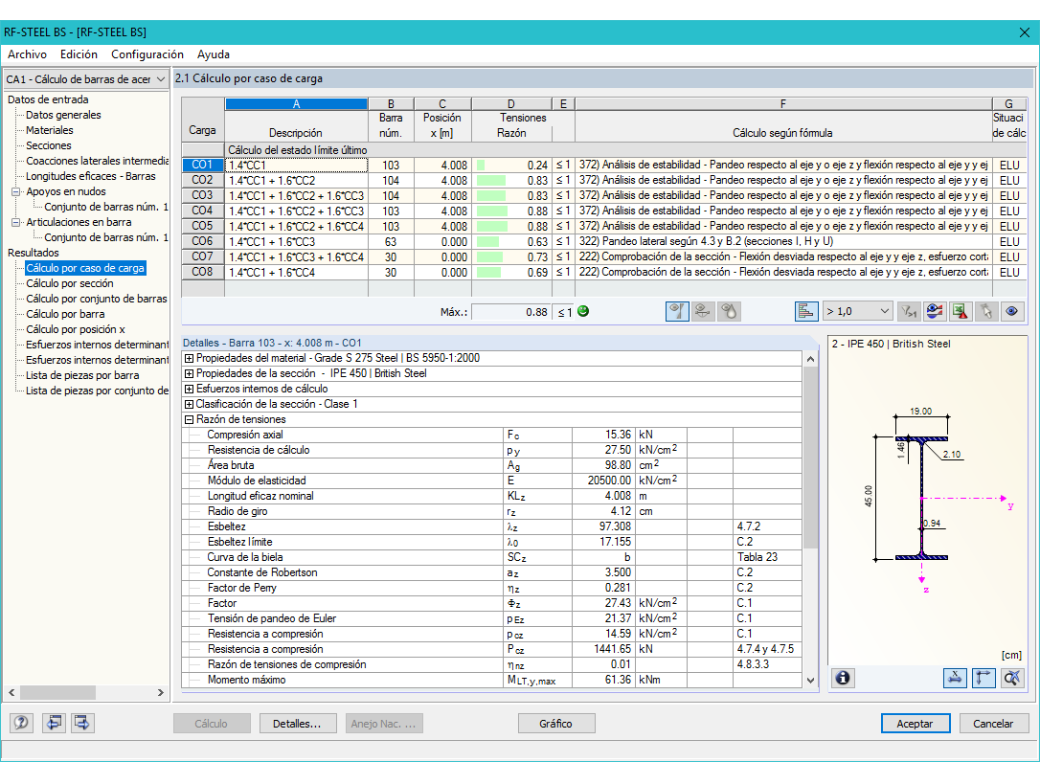Click the section info icon below the IPE 450 drawing

843,678
